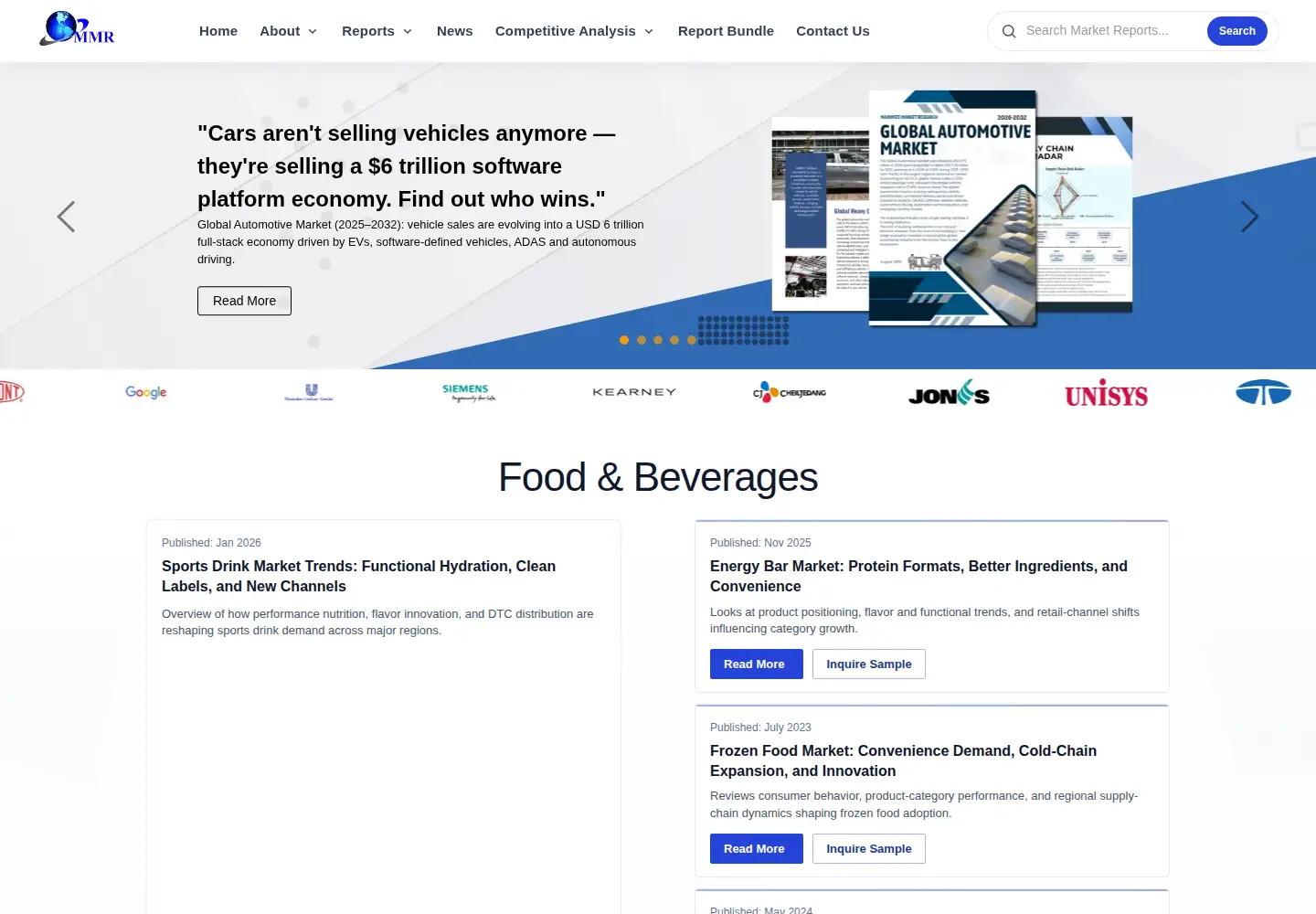The height and width of the screenshot is (914, 1316).
Task: Click the 'Published: Jan 2026' text
Action: (x=211, y=543)
